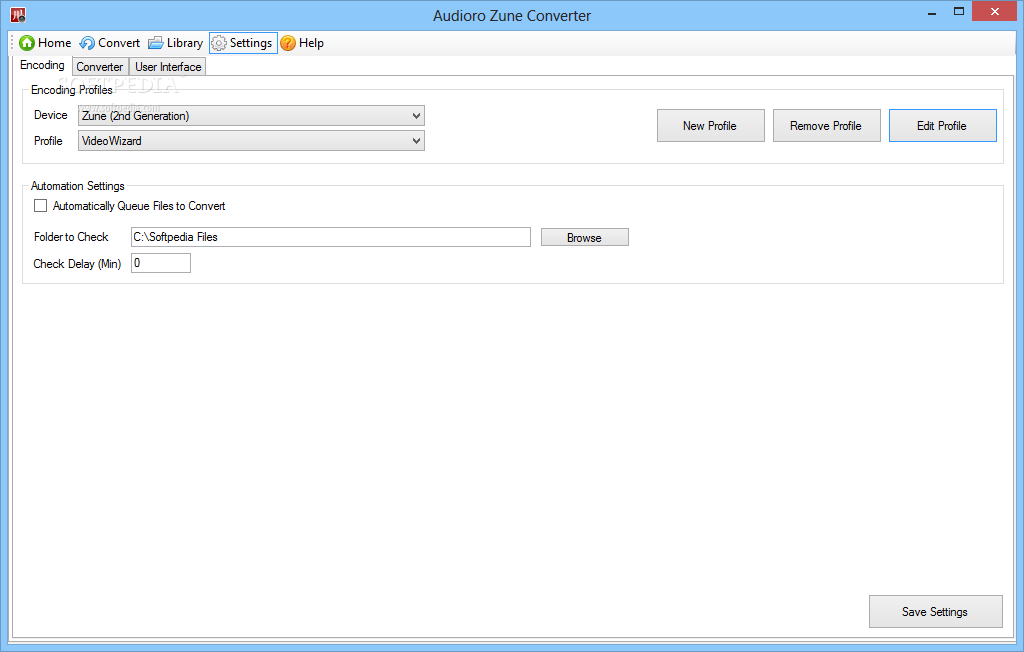This screenshot has width=1024, height=652.
Task: Click the Library folder icon
Action: (x=155, y=43)
